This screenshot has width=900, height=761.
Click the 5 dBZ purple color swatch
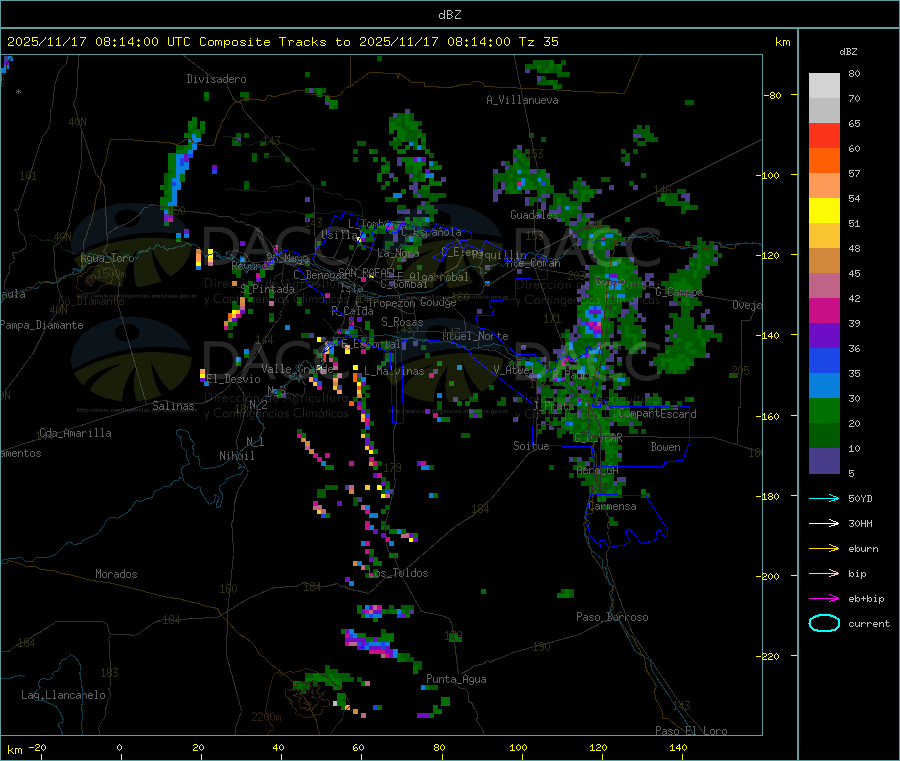click(824, 461)
